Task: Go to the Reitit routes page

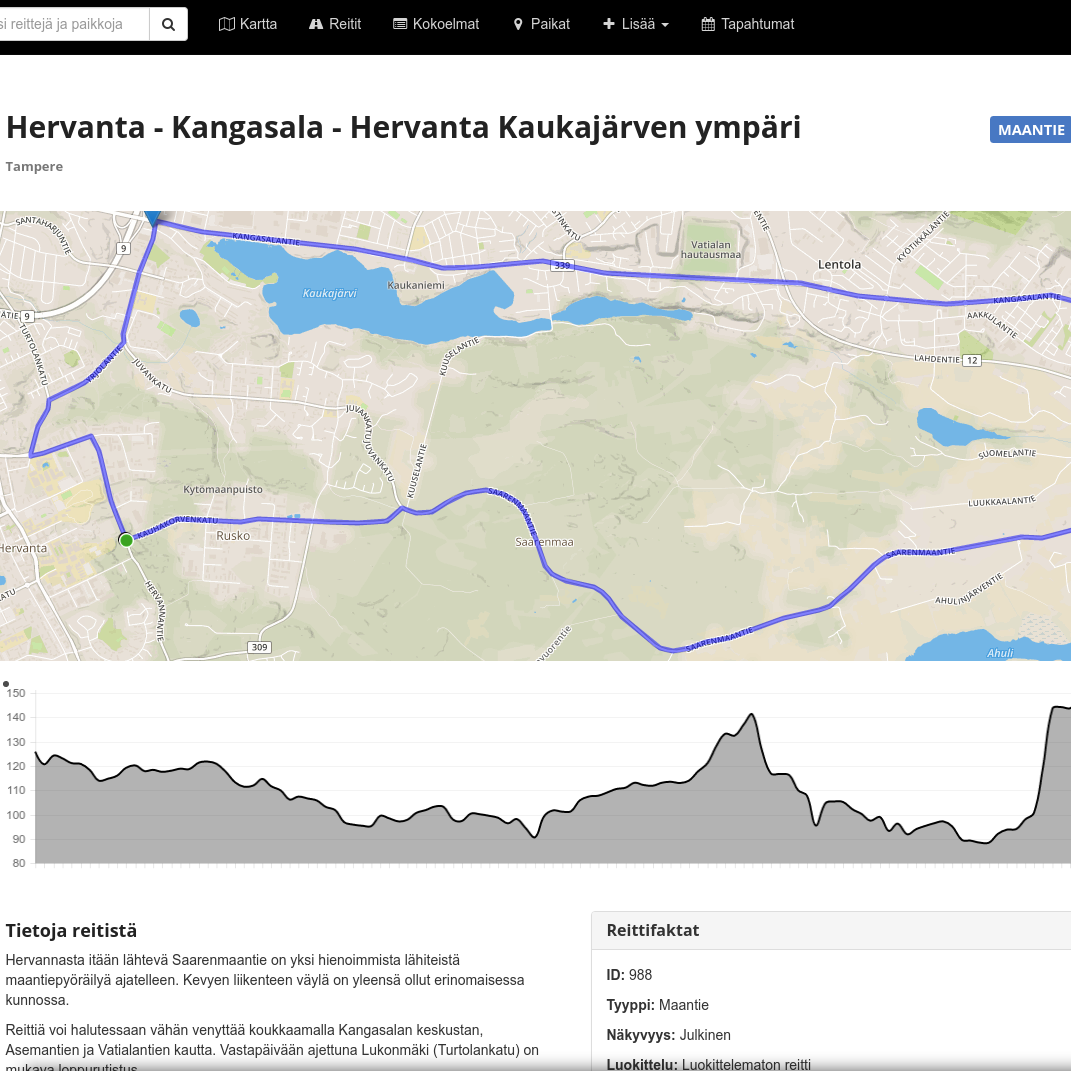Action: (335, 24)
